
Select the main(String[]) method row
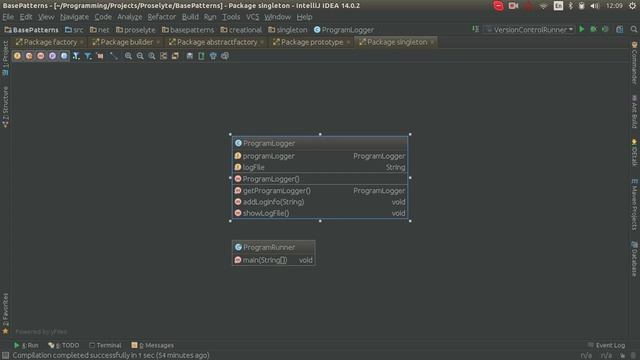(x=273, y=260)
